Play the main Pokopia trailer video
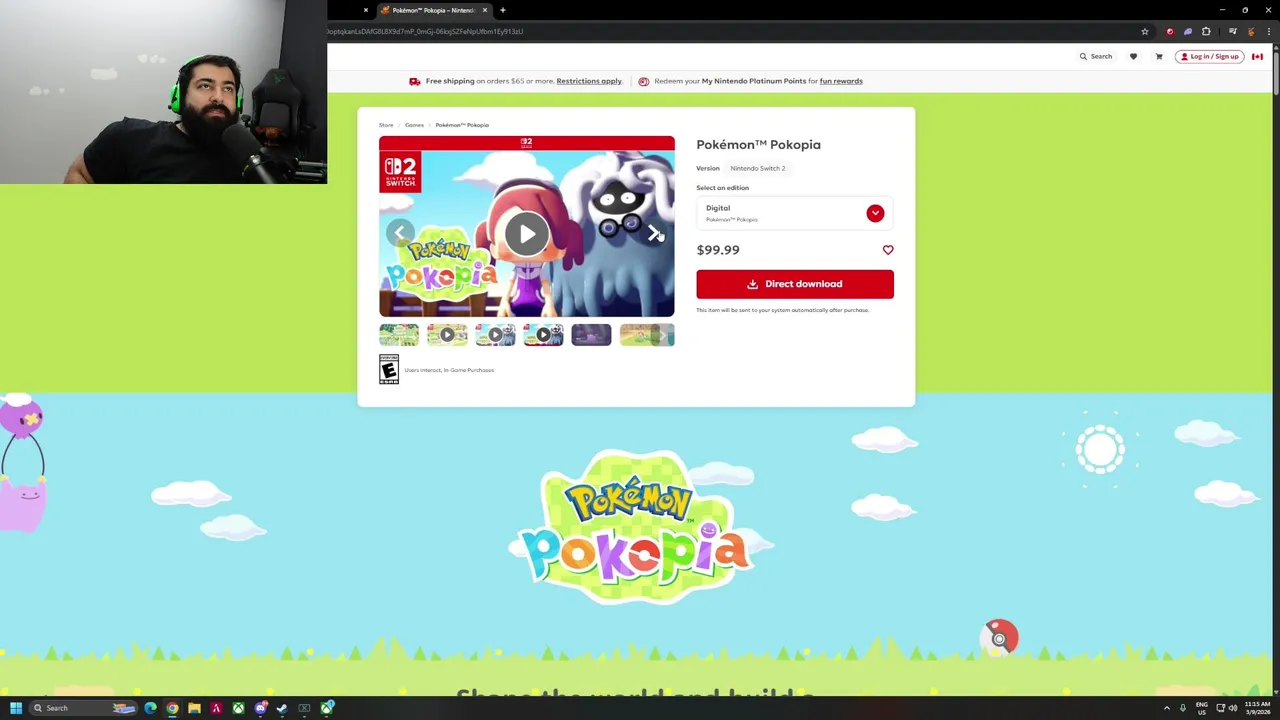 (x=526, y=234)
